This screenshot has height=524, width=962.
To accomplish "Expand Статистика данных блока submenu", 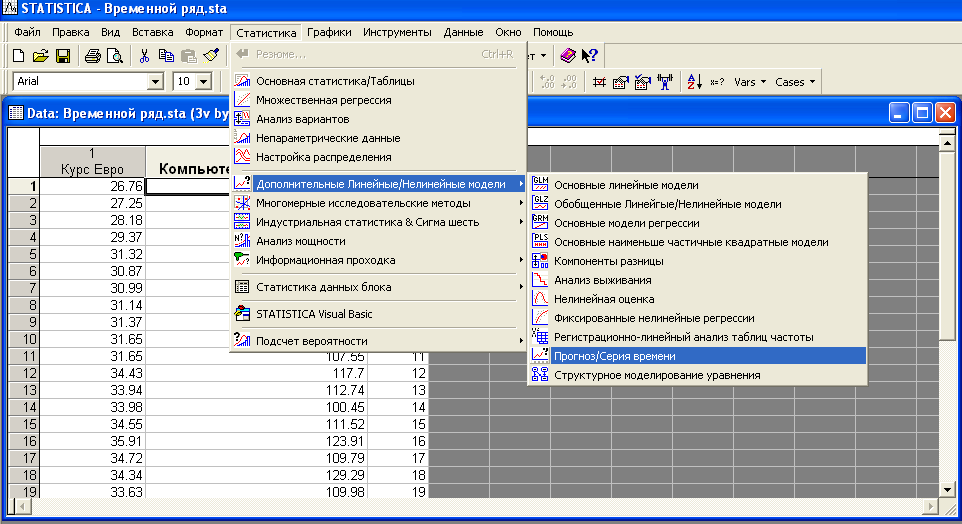I will (379, 287).
